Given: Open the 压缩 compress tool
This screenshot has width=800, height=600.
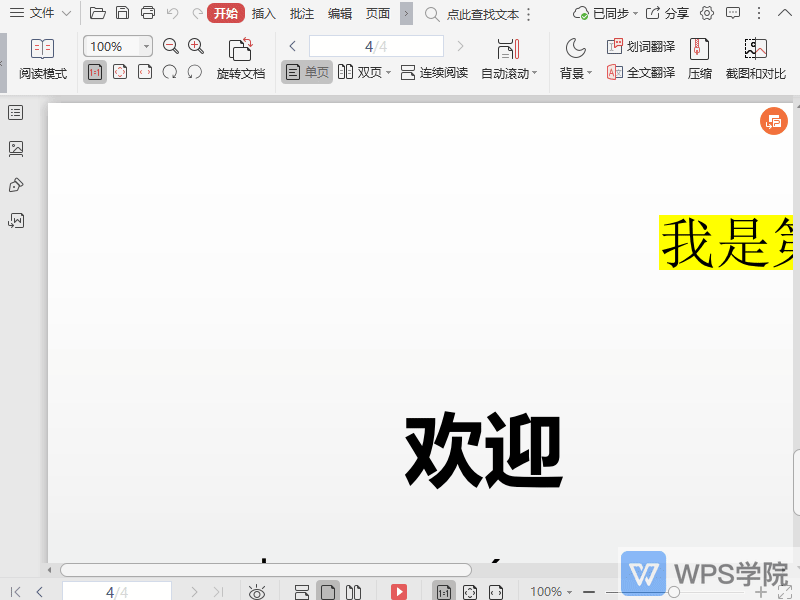Looking at the screenshot, I should tap(699, 56).
